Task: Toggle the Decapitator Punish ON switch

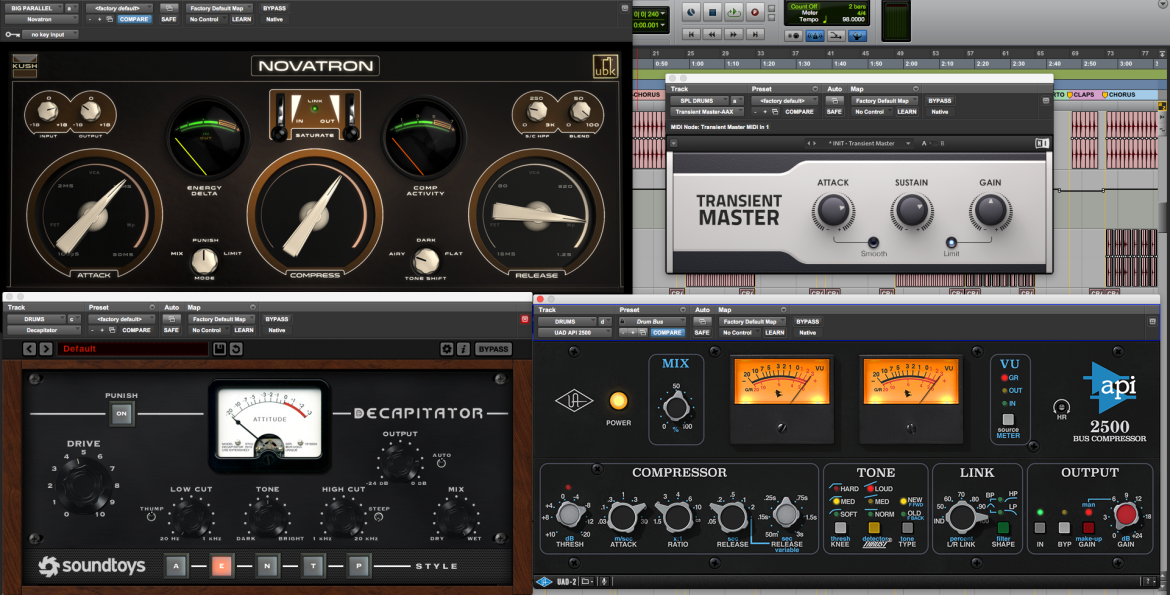Action: pyautogui.click(x=122, y=413)
